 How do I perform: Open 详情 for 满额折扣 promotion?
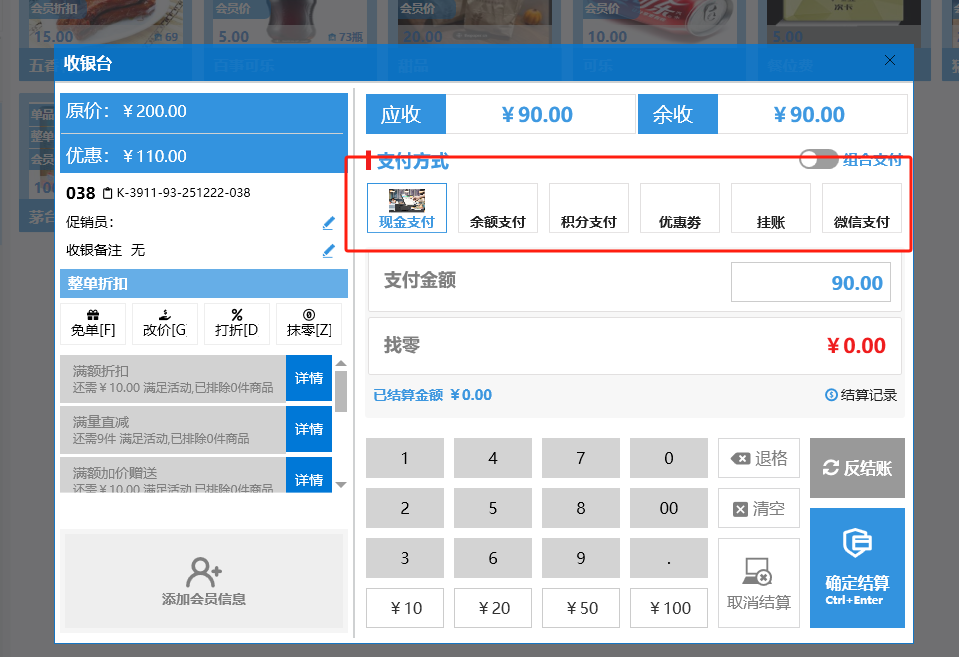pos(308,378)
